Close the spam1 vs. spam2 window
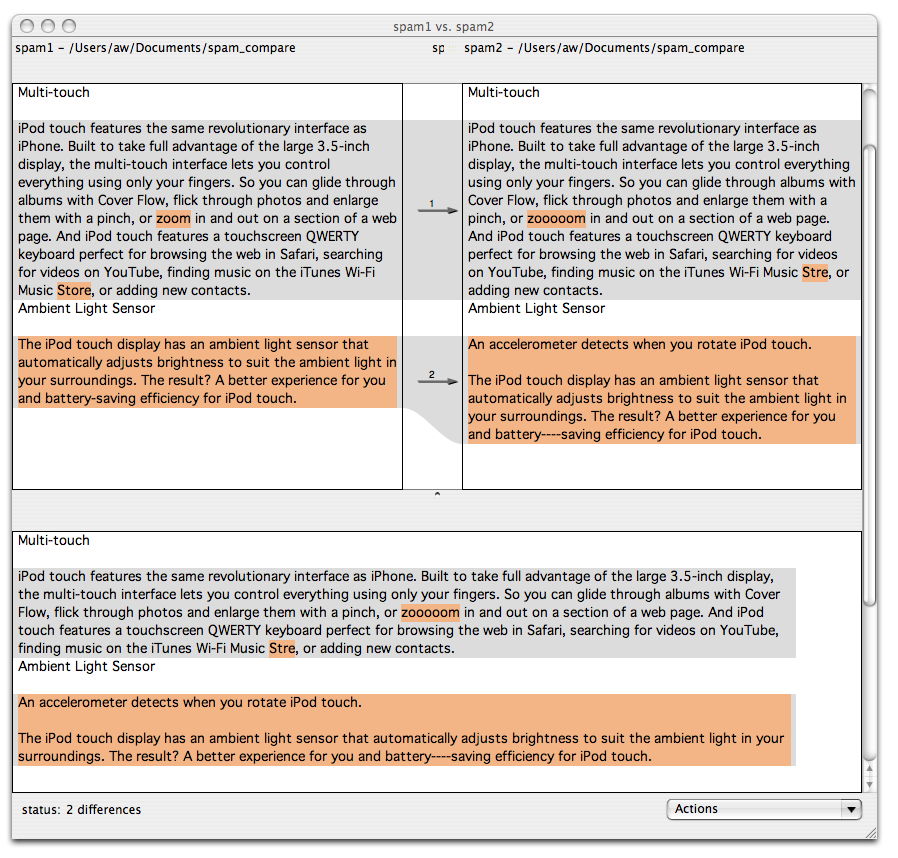This screenshot has width=898, height=858. (27, 26)
